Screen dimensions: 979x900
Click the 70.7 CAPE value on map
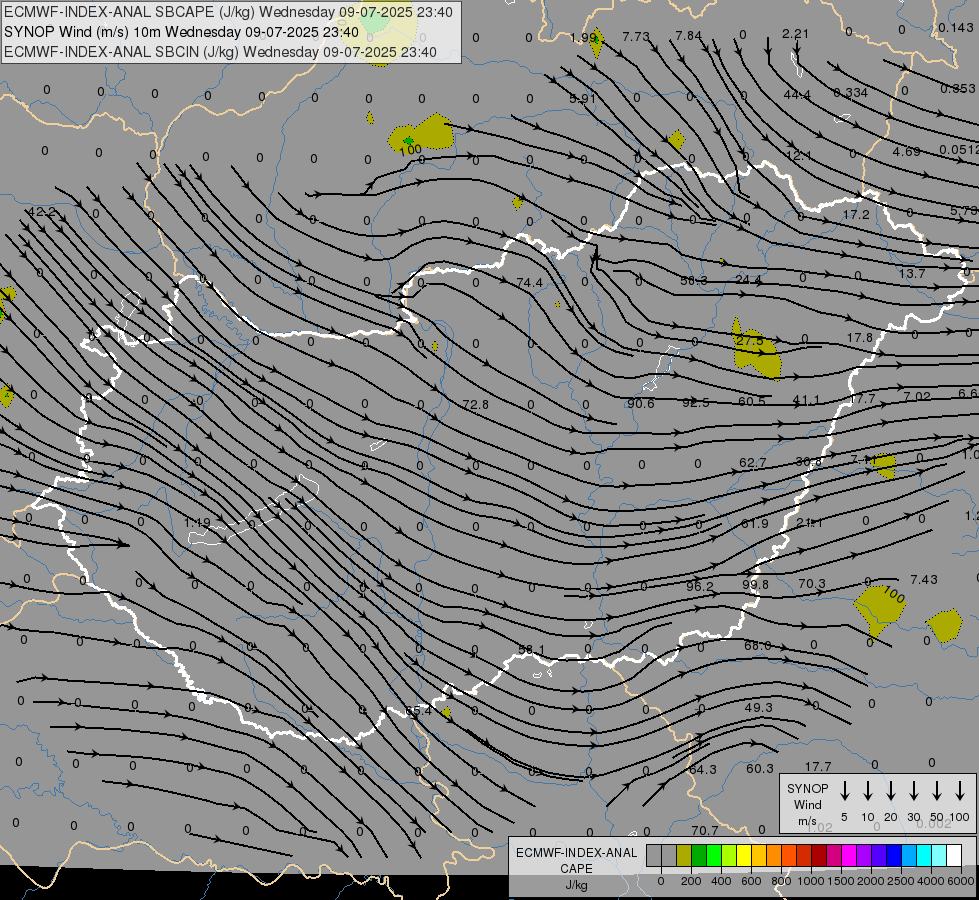pos(705,830)
